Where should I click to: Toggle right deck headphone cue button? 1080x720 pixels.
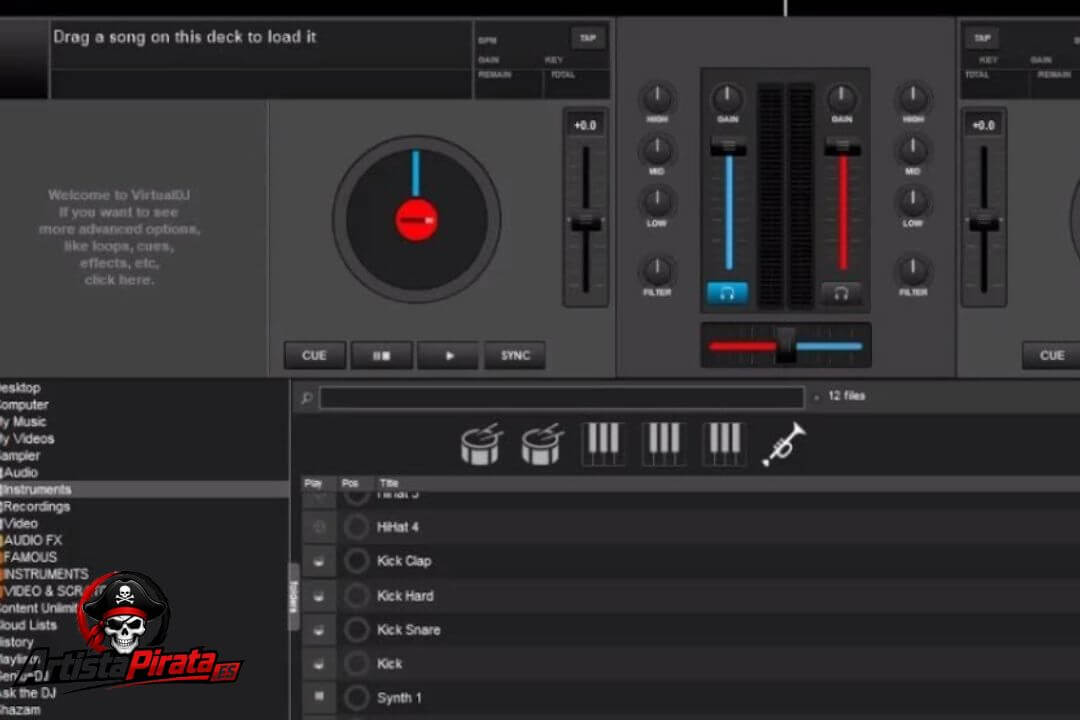841,294
